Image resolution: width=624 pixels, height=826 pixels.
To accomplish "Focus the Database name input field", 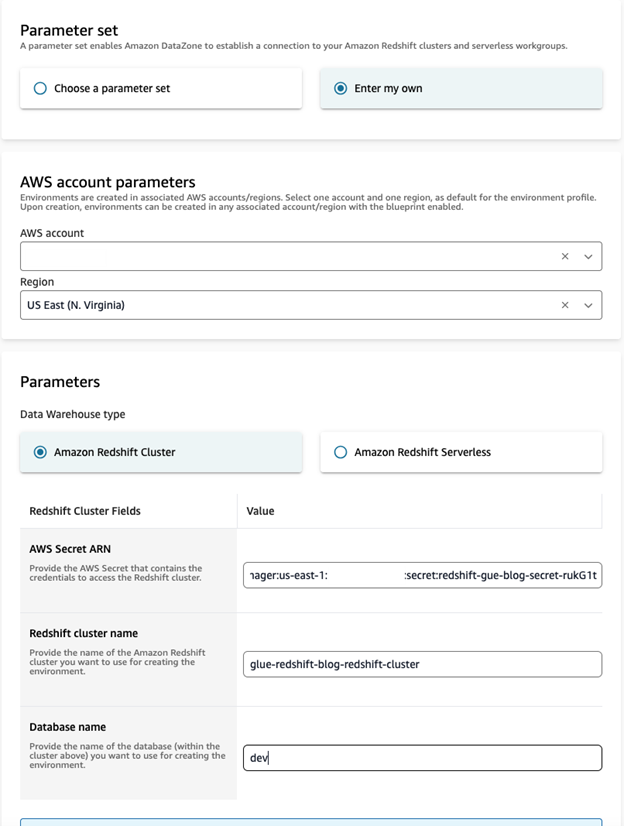I will pyautogui.click(x=422, y=758).
